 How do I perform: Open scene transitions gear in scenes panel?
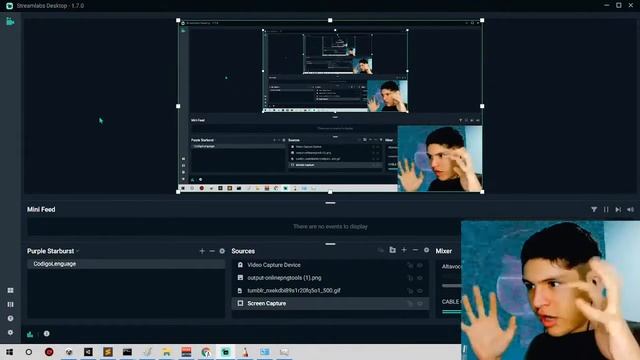(222, 251)
